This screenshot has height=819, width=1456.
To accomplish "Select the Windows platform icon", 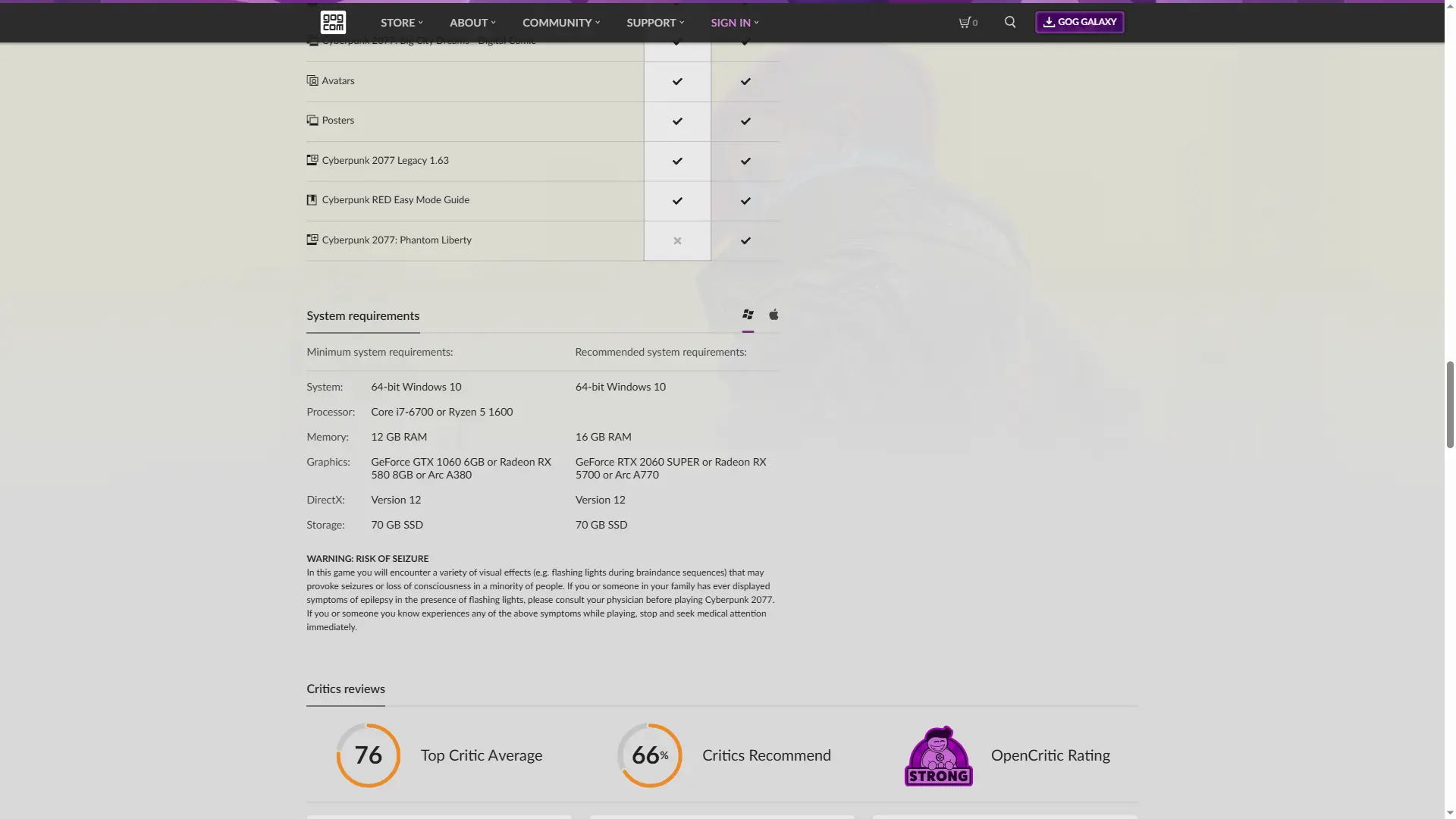I will [x=748, y=315].
